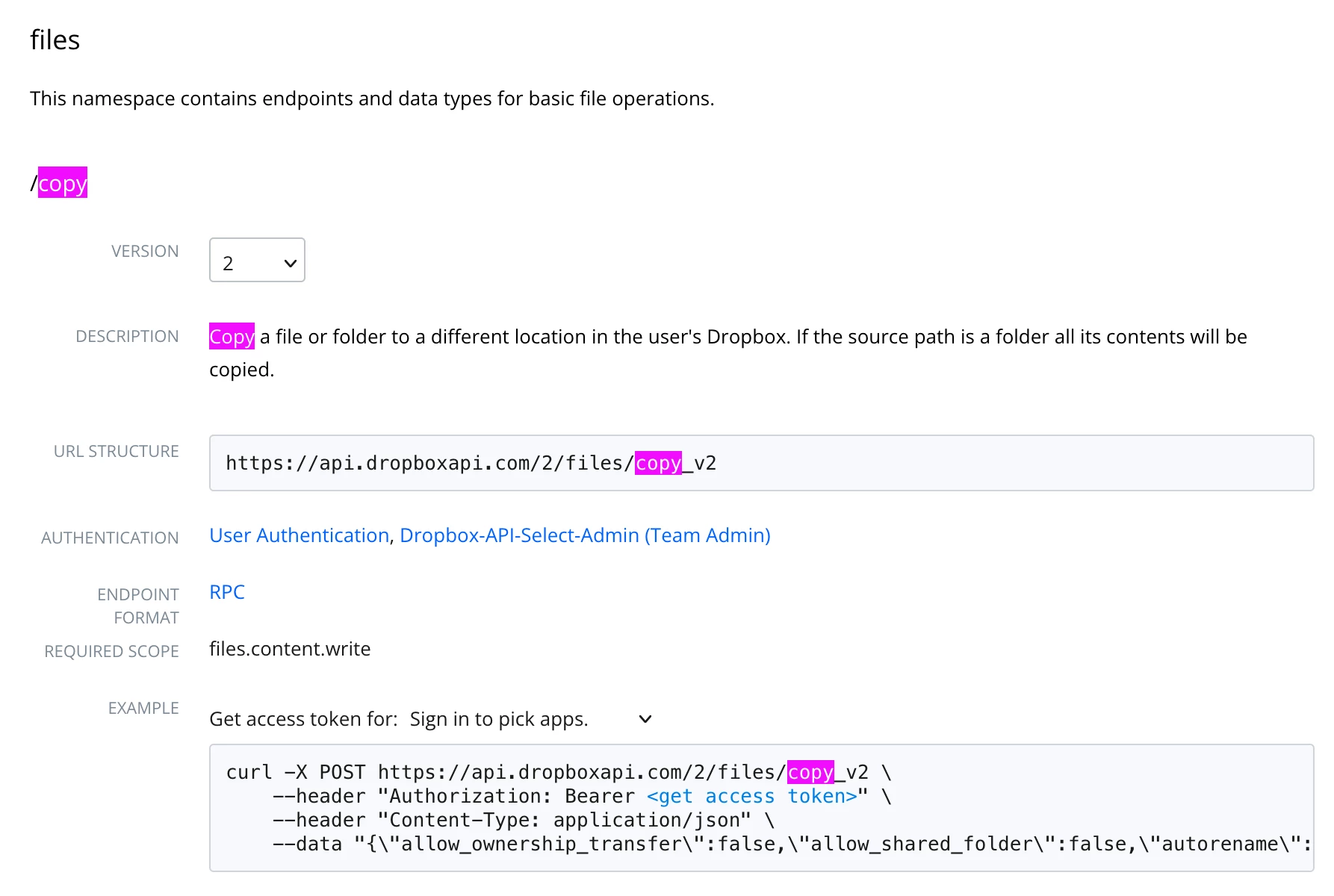Open Dropbox-API-Select-Admin (Team Admin) link
Viewport: 1334px width, 896px height.
coord(585,535)
